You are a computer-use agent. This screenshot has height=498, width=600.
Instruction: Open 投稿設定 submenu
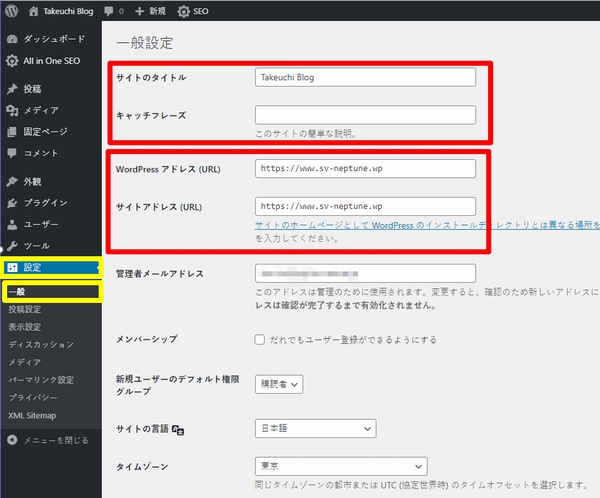25,309
